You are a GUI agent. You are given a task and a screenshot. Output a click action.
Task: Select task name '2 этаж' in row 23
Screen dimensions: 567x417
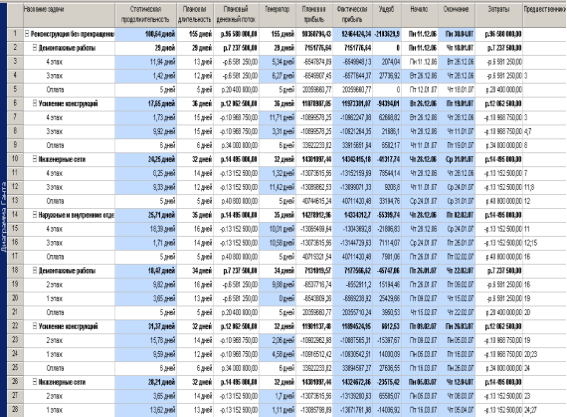point(54,340)
